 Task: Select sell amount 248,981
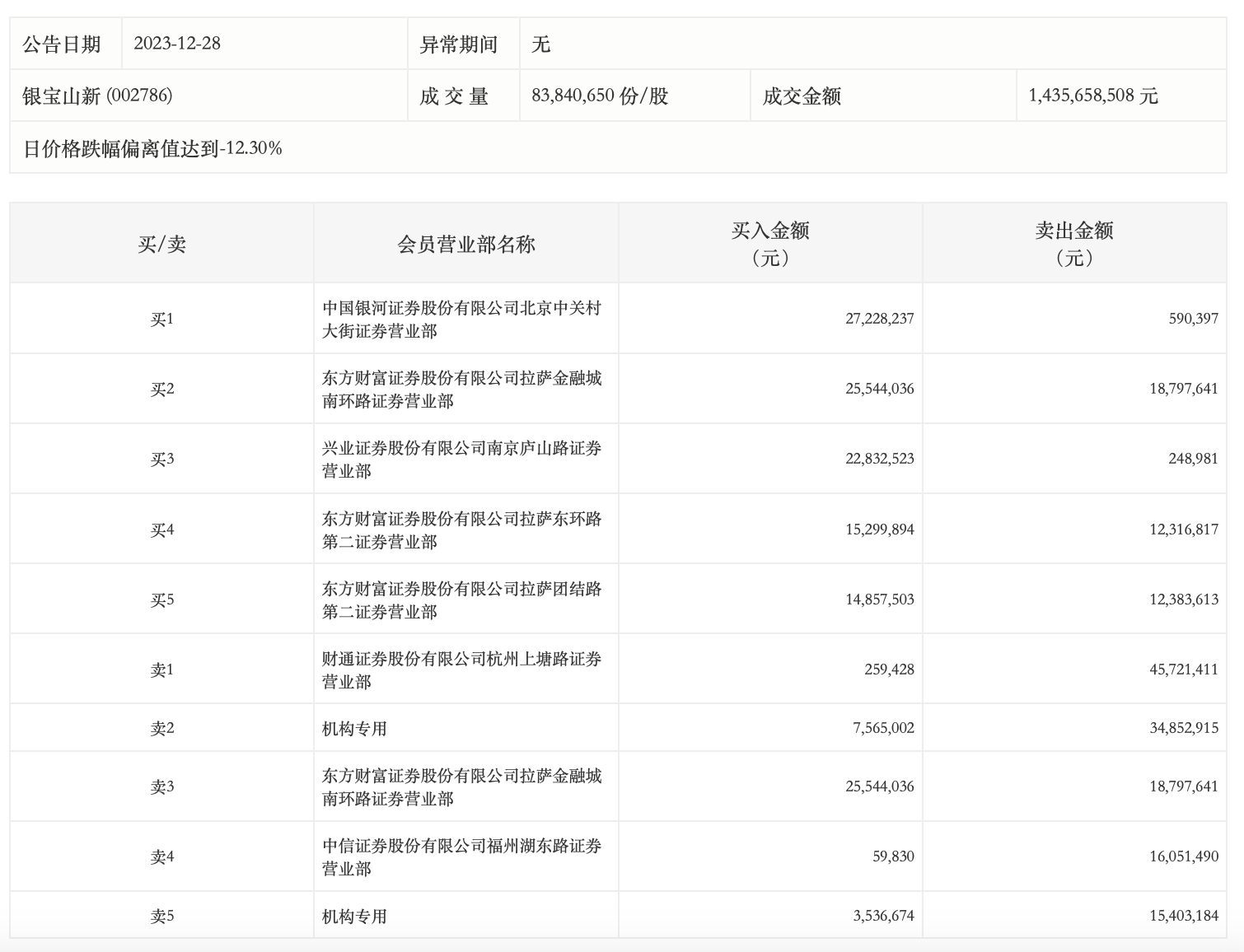click(x=1194, y=459)
